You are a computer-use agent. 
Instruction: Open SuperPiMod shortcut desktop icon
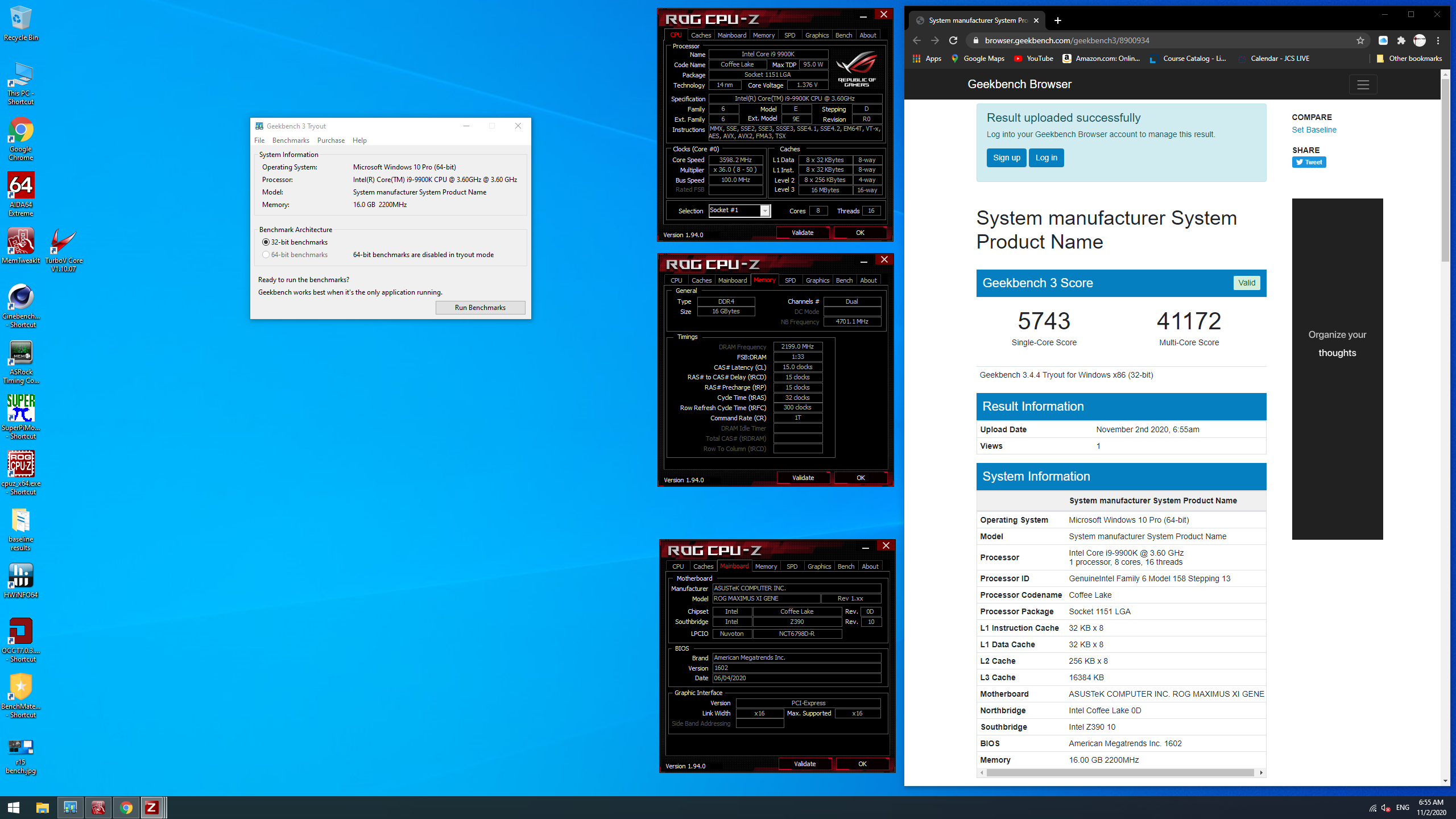tap(21, 417)
